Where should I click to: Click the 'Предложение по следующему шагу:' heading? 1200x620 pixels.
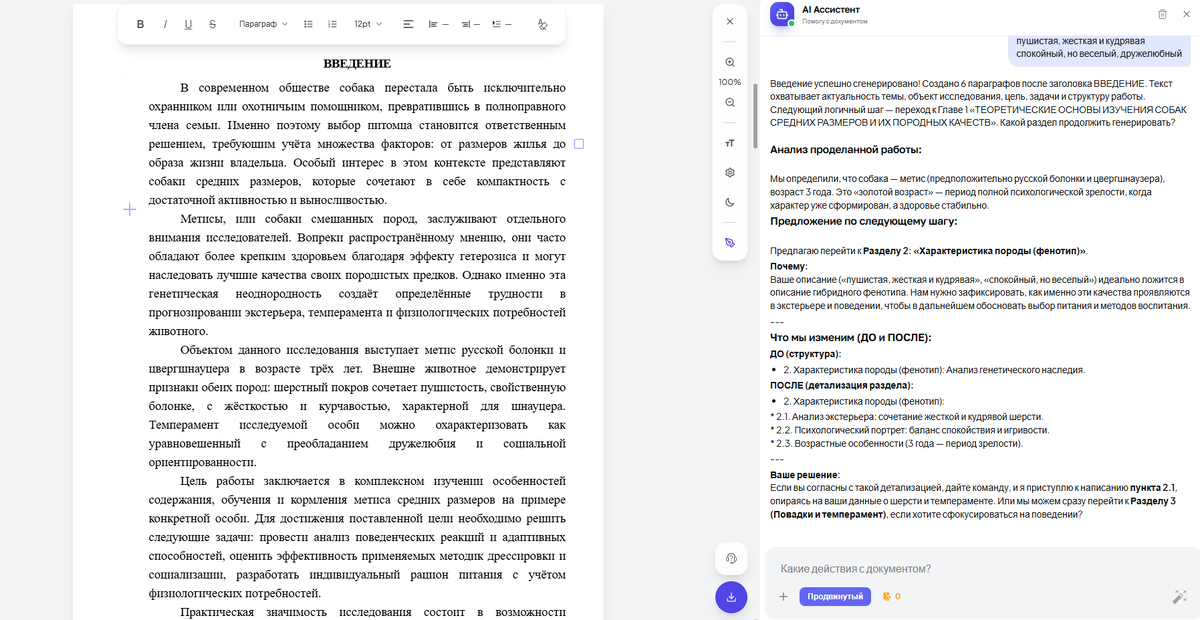pyautogui.click(x=864, y=221)
